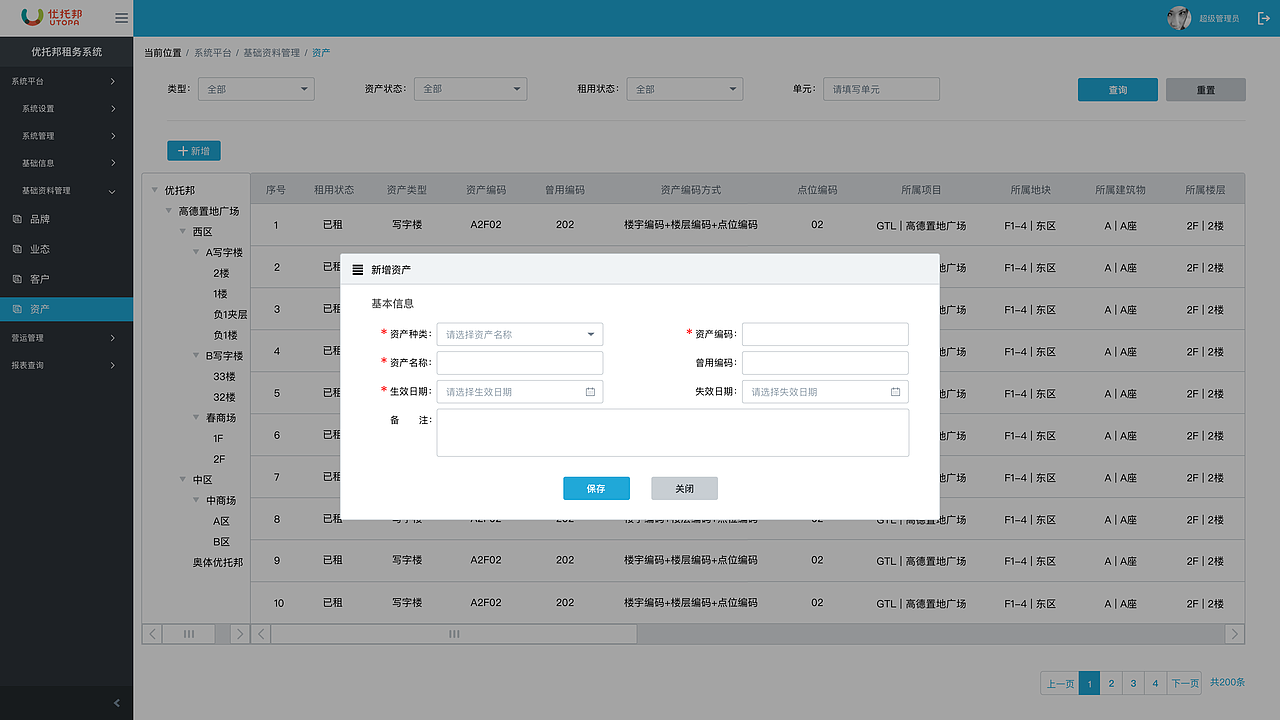The width and height of the screenshot is (1280, 720).
Task: Select the 负1夹层 tree node
Action: (x=230, y=315)
